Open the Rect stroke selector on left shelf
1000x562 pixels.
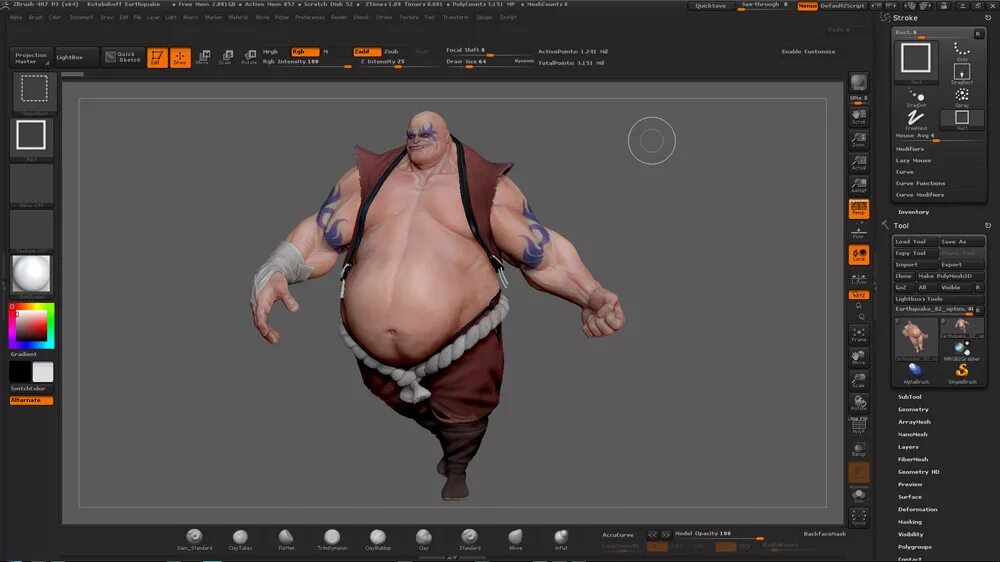[31, 138]
